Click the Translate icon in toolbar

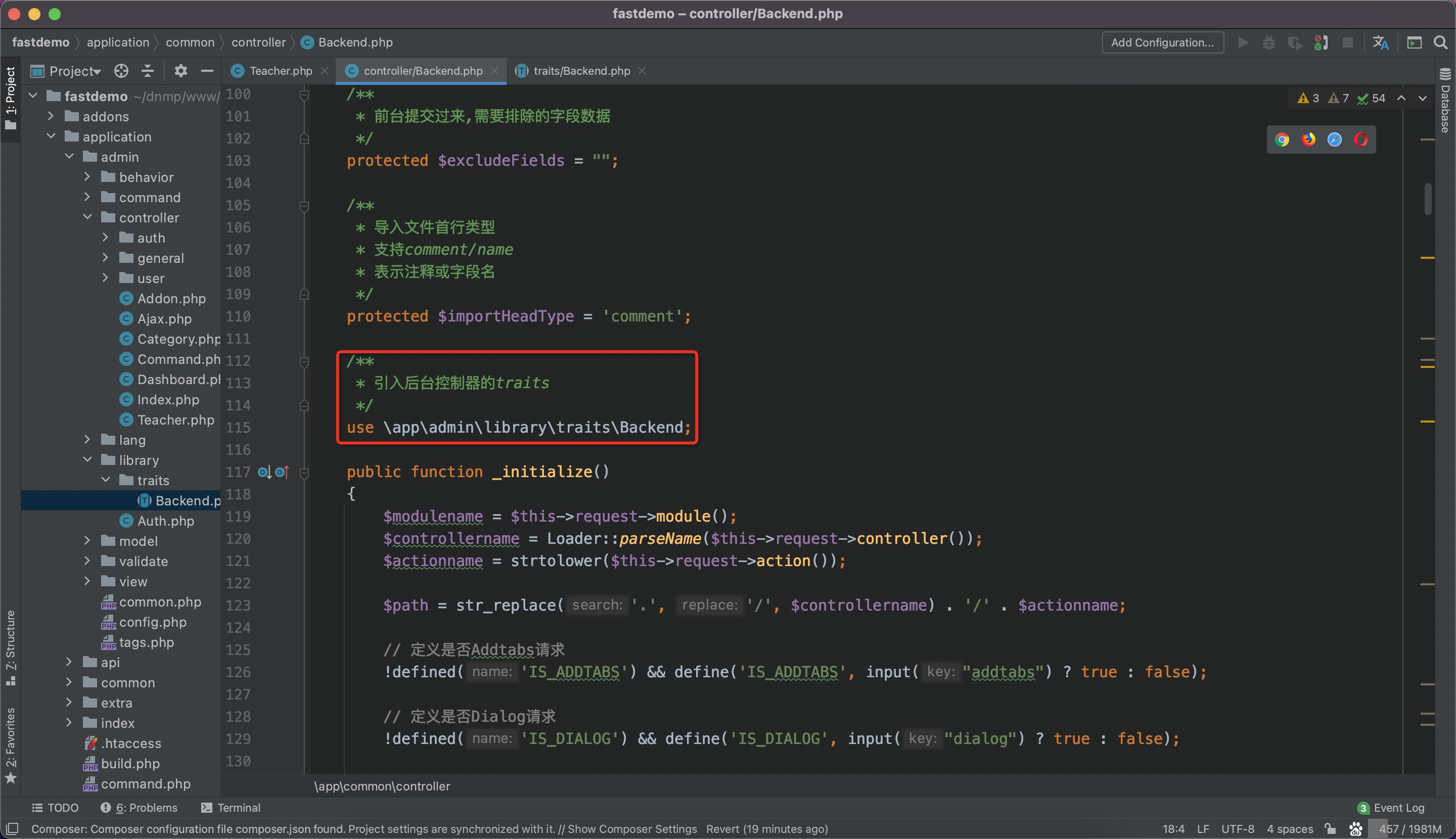tap(1381, 42)
